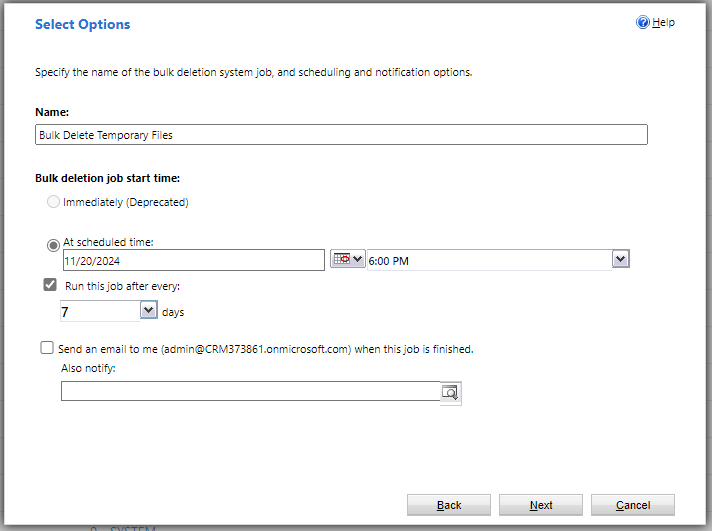Select the Immediately (Deprecated) radio button
The width and height of the screenshot is (712, 531).
pyautogui.click(x=53, y=202)
